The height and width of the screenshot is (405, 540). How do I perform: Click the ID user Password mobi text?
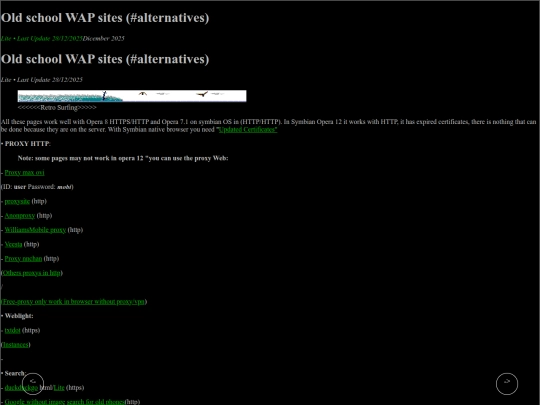coord(37,187)
